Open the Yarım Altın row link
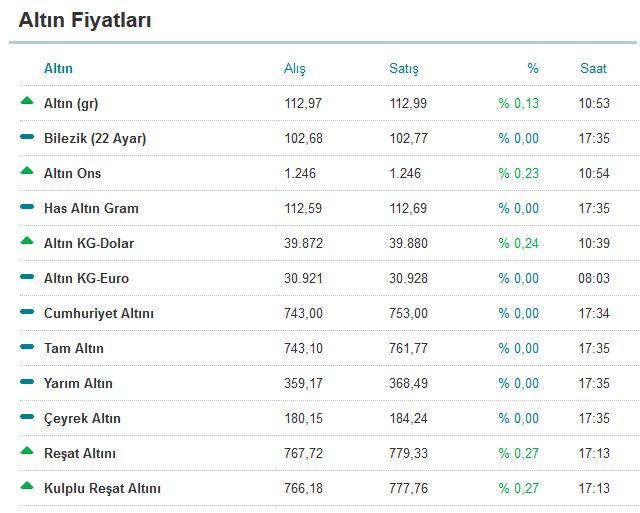This screenshot has height=513, width=640. [x=78, y=384]
